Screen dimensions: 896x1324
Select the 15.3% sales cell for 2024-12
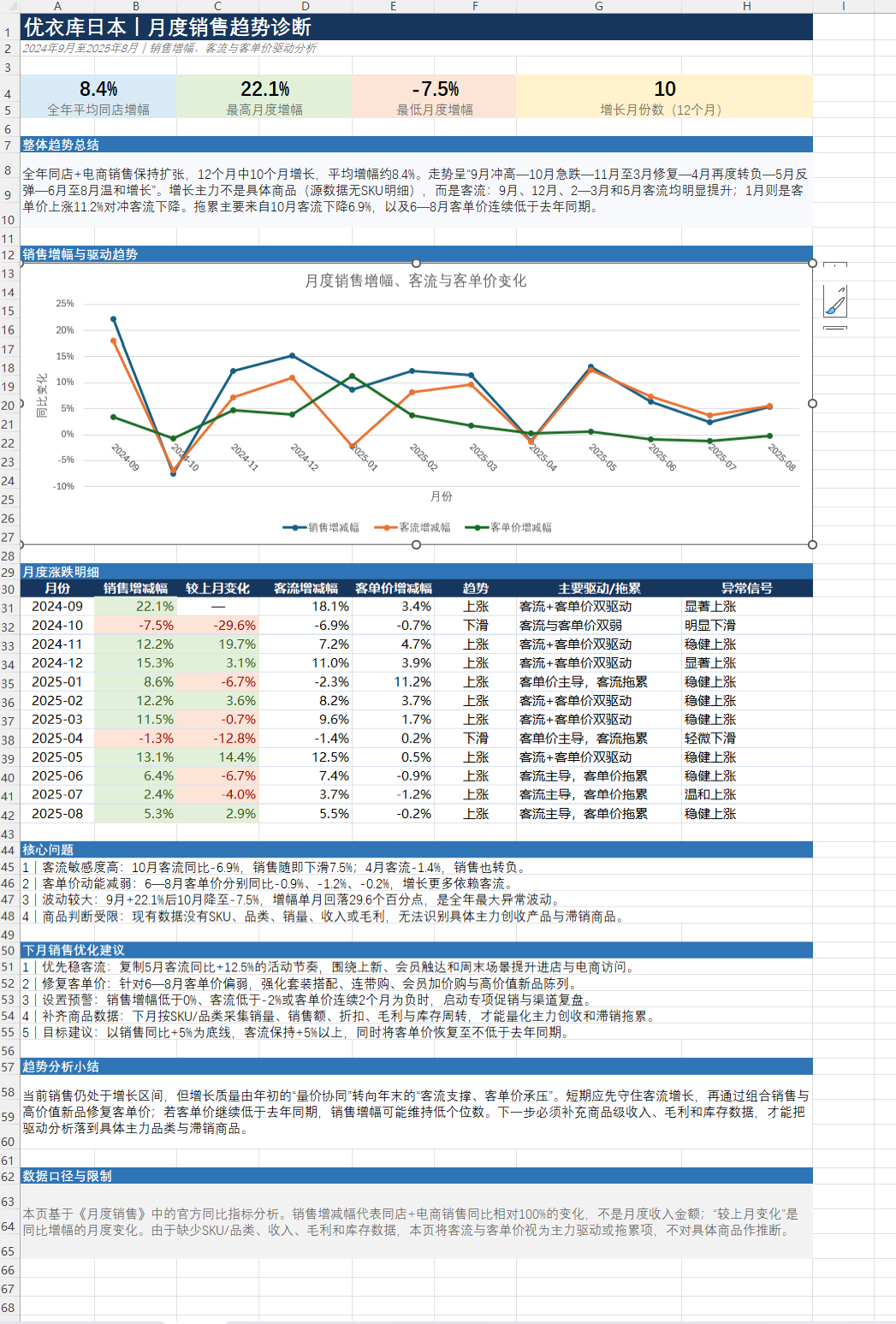pyautogui.click(x=136, y=663)
